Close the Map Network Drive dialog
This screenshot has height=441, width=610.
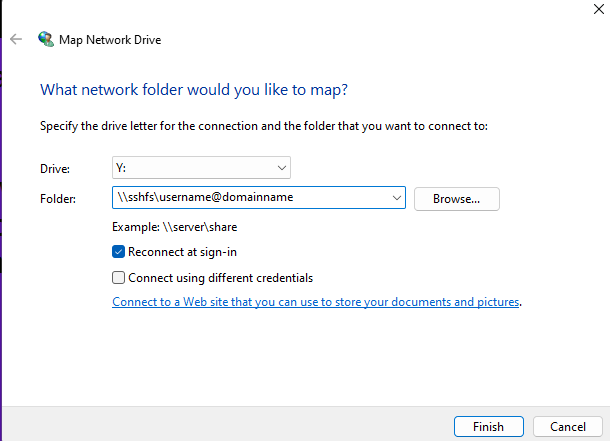pos(599,9)
